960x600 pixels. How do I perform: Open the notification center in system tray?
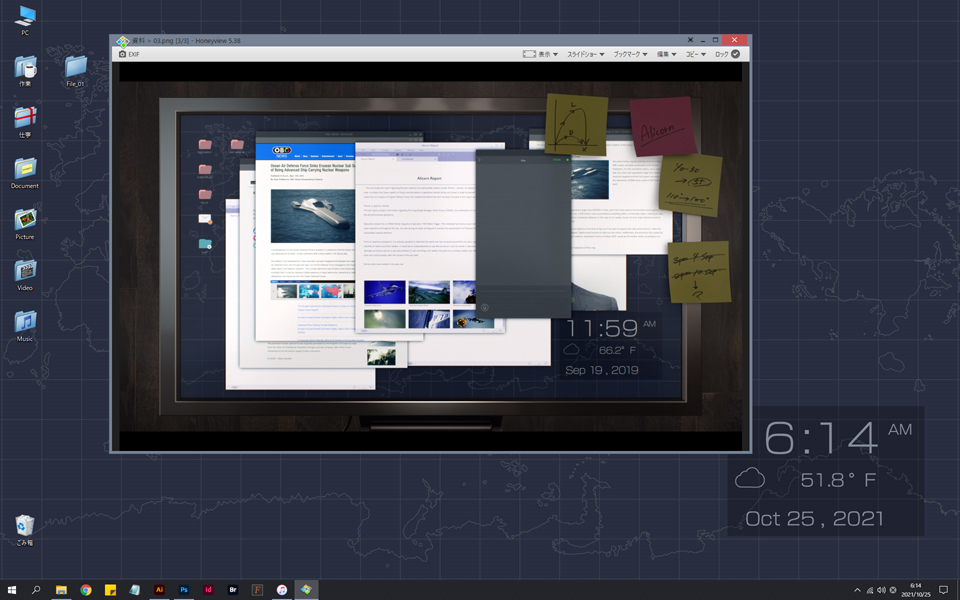943,590
